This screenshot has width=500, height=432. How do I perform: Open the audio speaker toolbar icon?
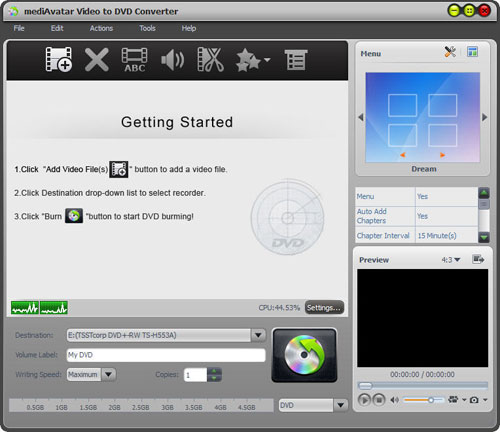point(172,60)
